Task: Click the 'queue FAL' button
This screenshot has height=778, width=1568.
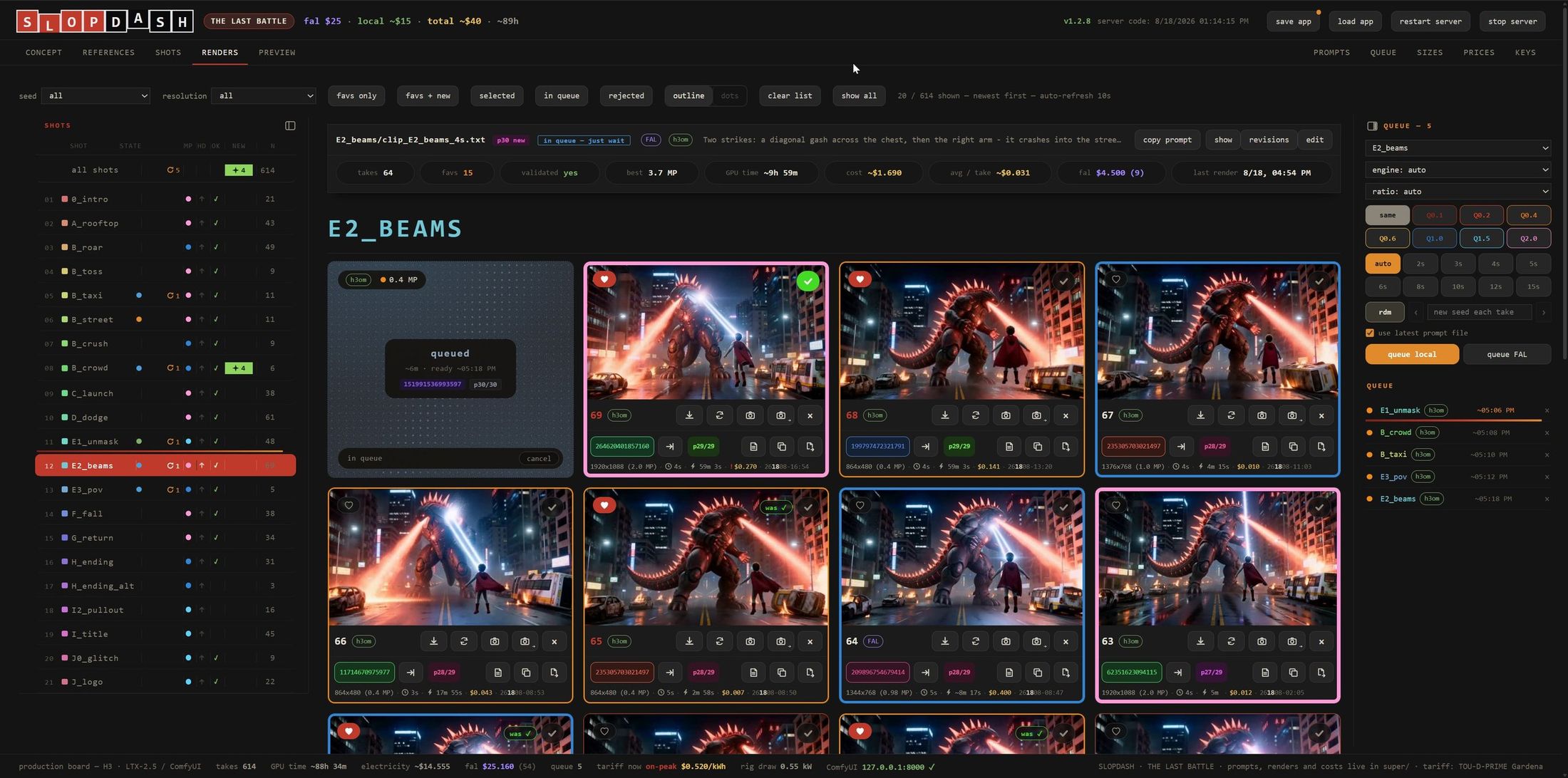Action: [1507, 354]
